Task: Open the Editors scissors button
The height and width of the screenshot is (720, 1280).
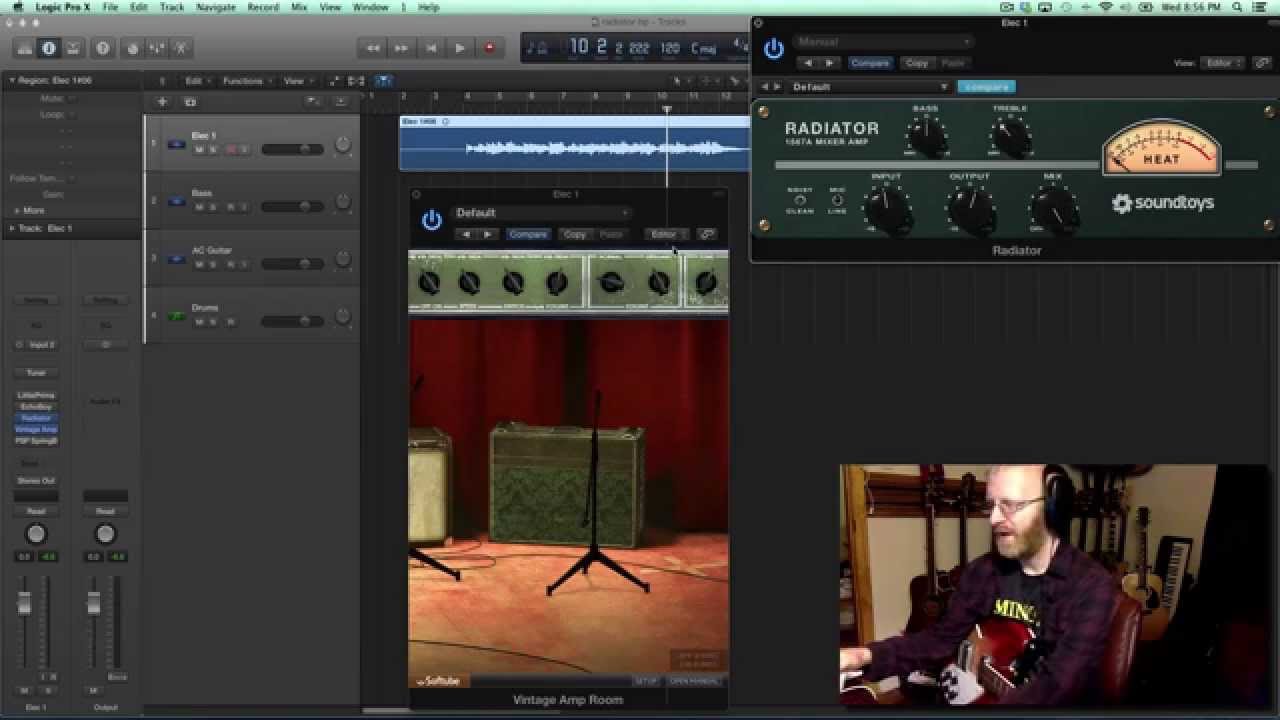Action: tap(181, 48)
